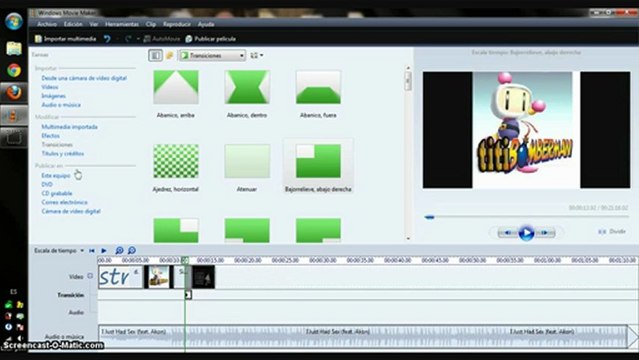
Task: Click the Correo electrónico link
Action: coord(64,202)
